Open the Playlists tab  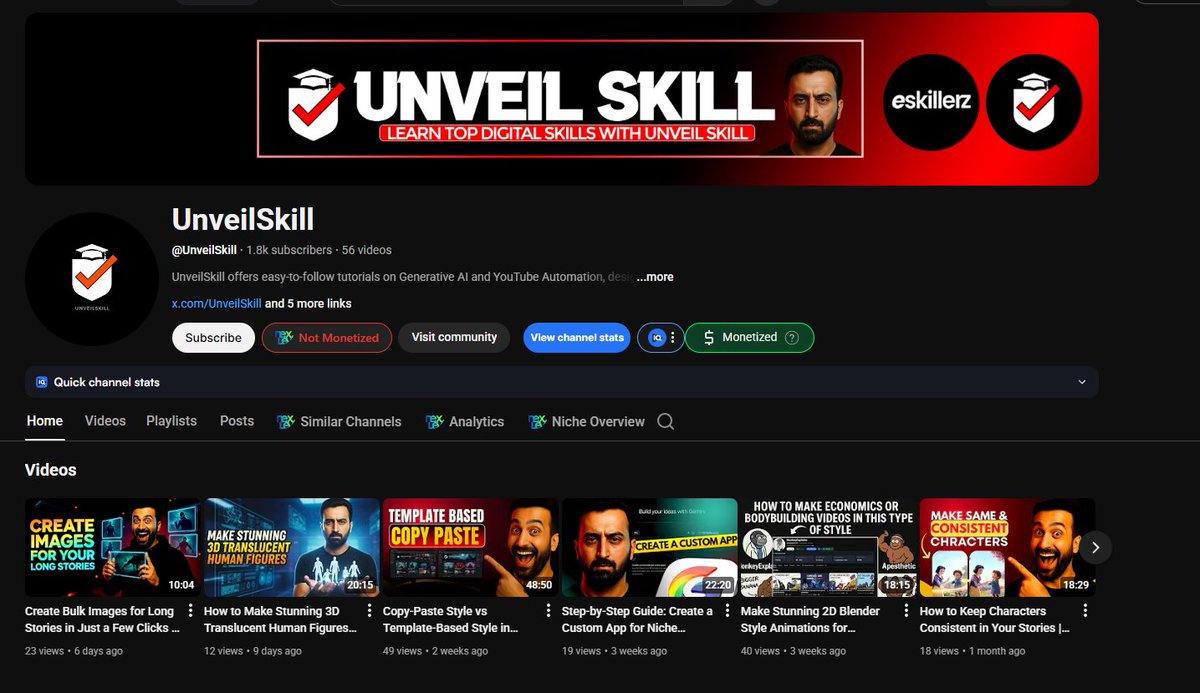click(171, 421)
